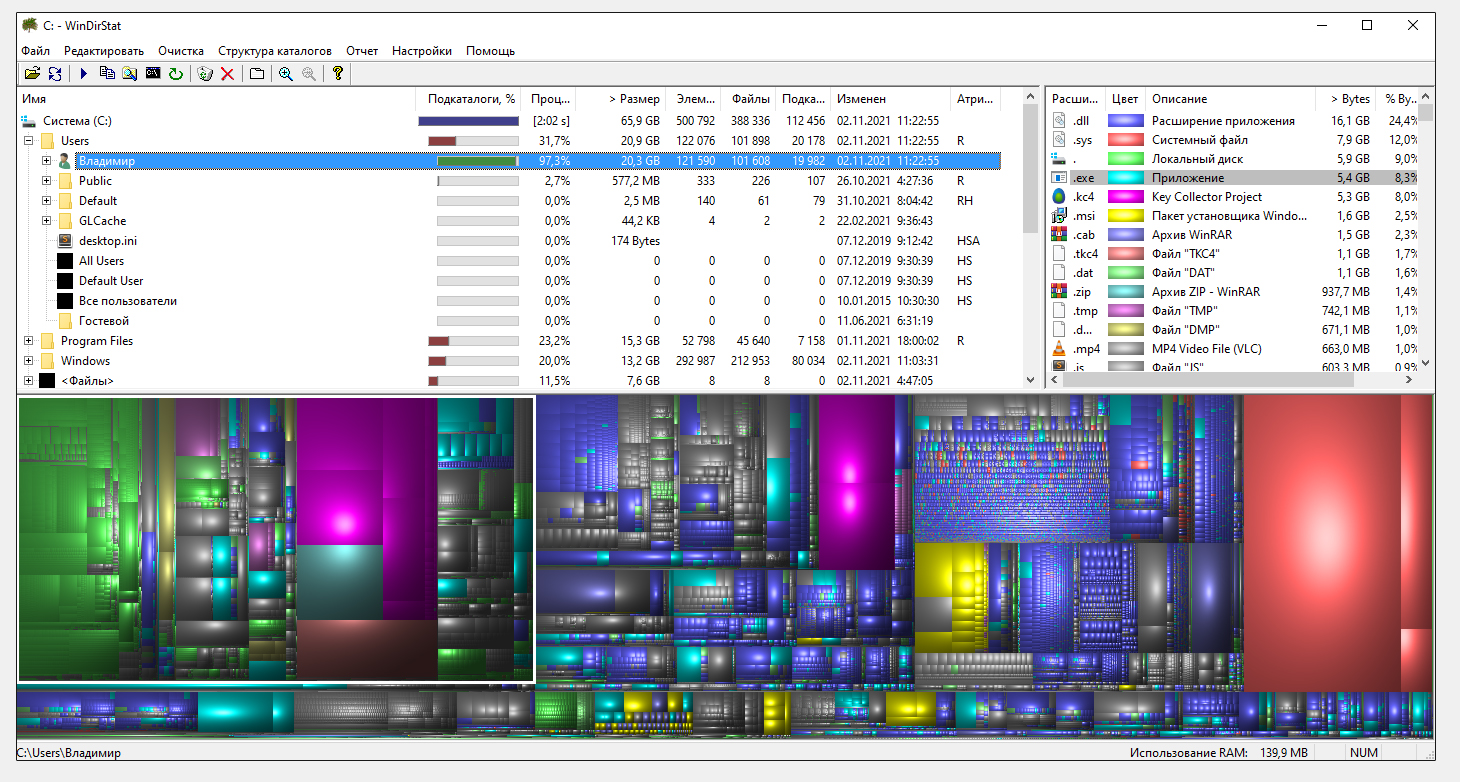Click the Refresh all toolbar icon

[55, 74]
